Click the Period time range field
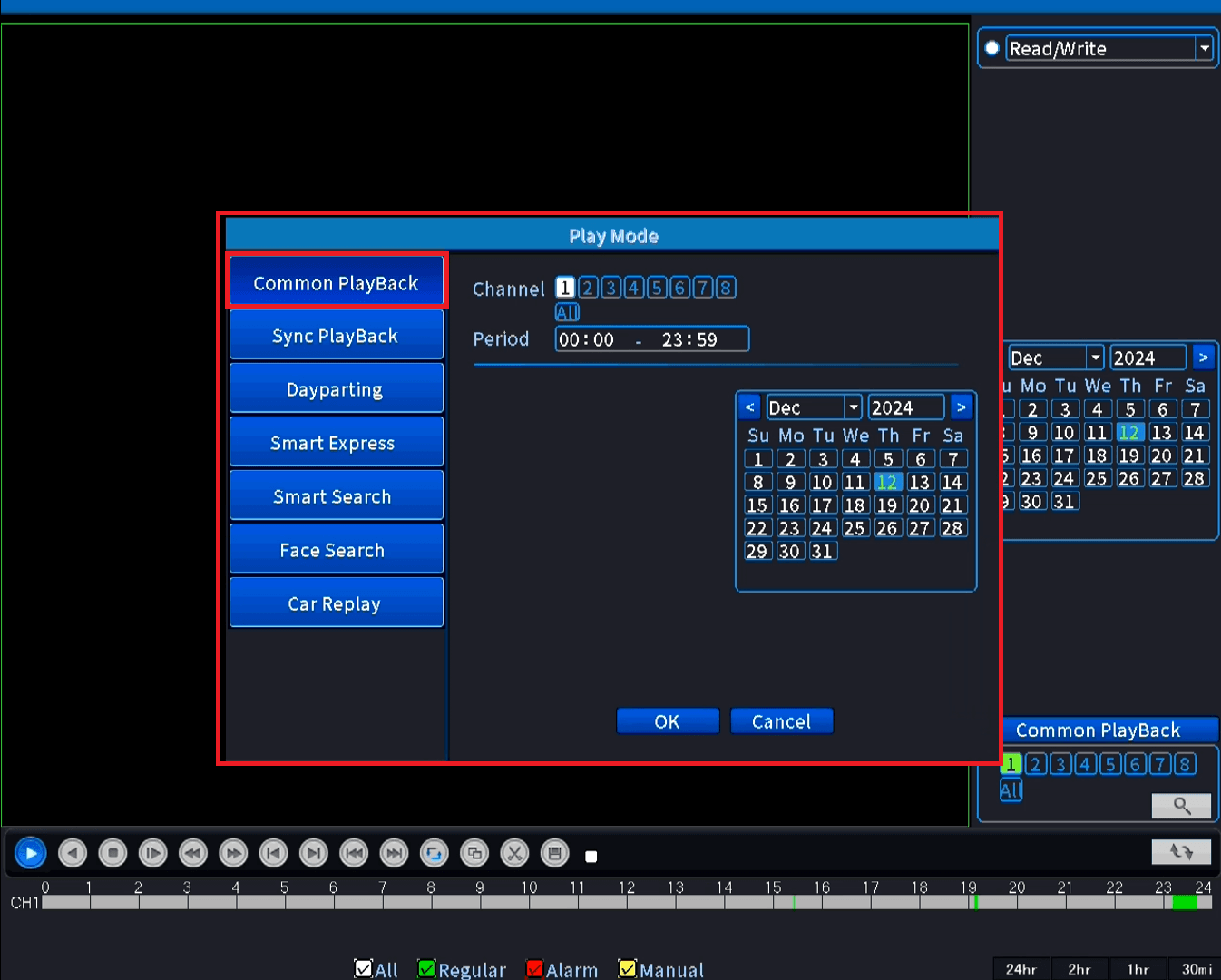Screen dimensions: 1221x980 coord(652,339)
